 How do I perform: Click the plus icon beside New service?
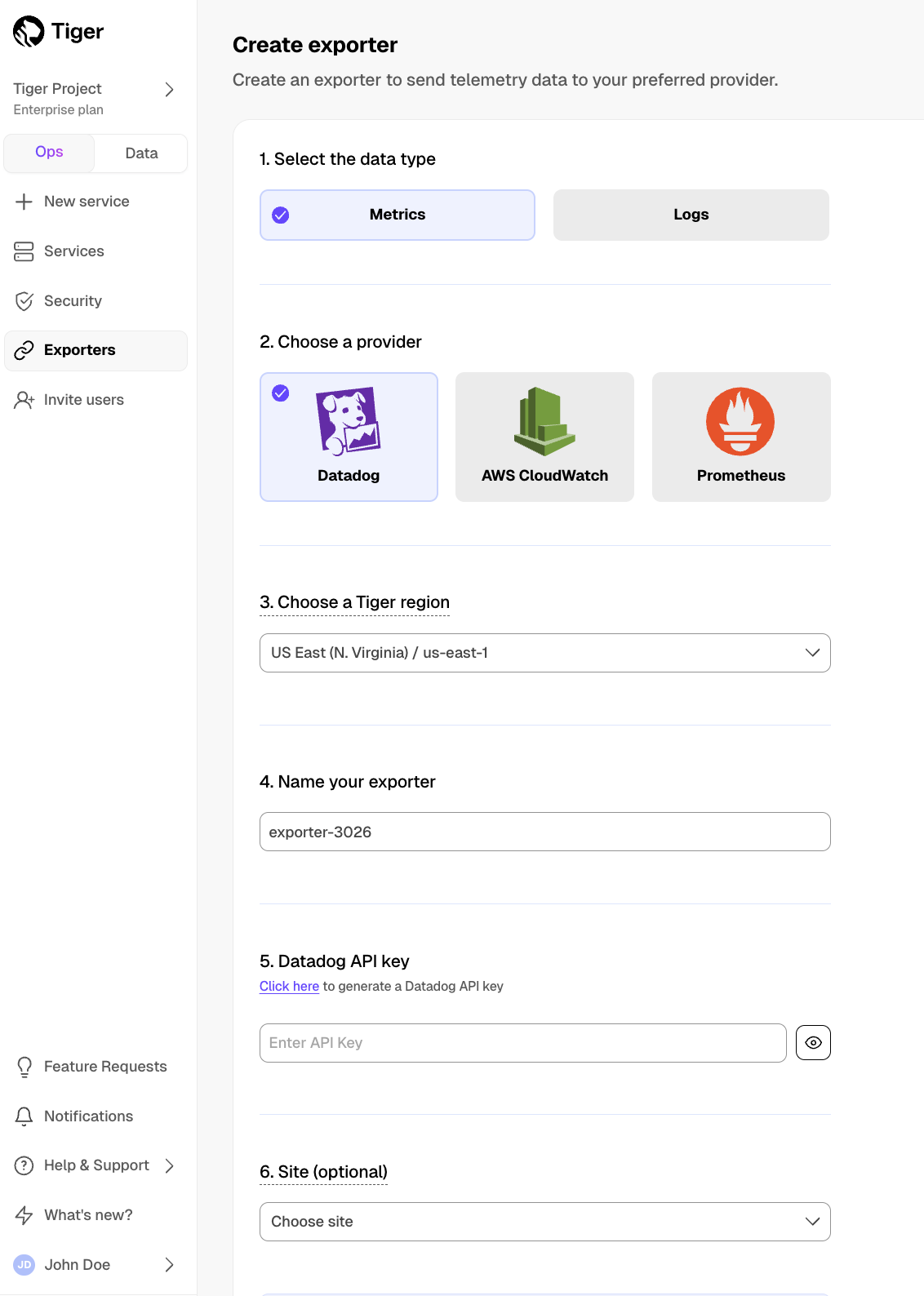pos(24,202)
